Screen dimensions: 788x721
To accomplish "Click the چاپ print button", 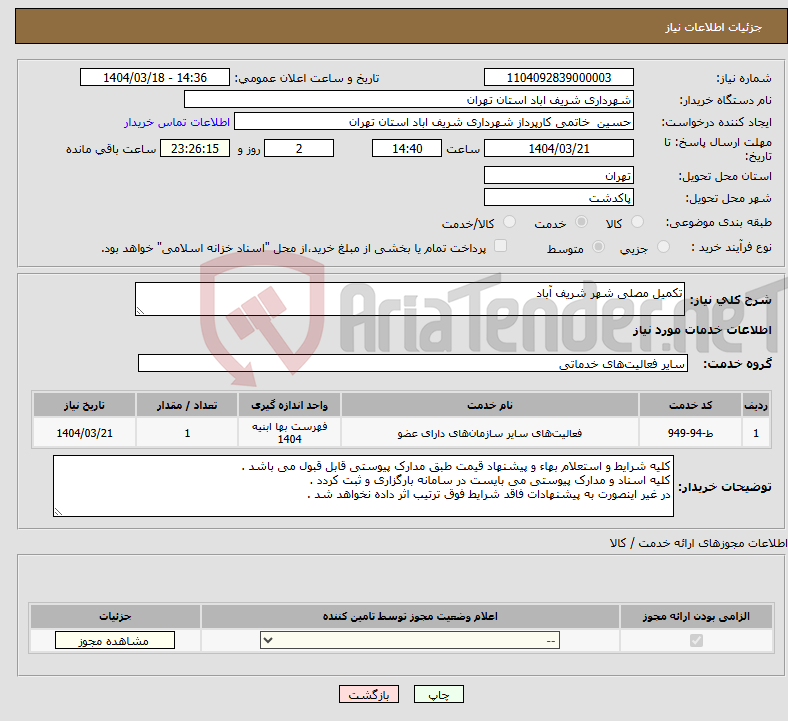I will coord(438,694).
